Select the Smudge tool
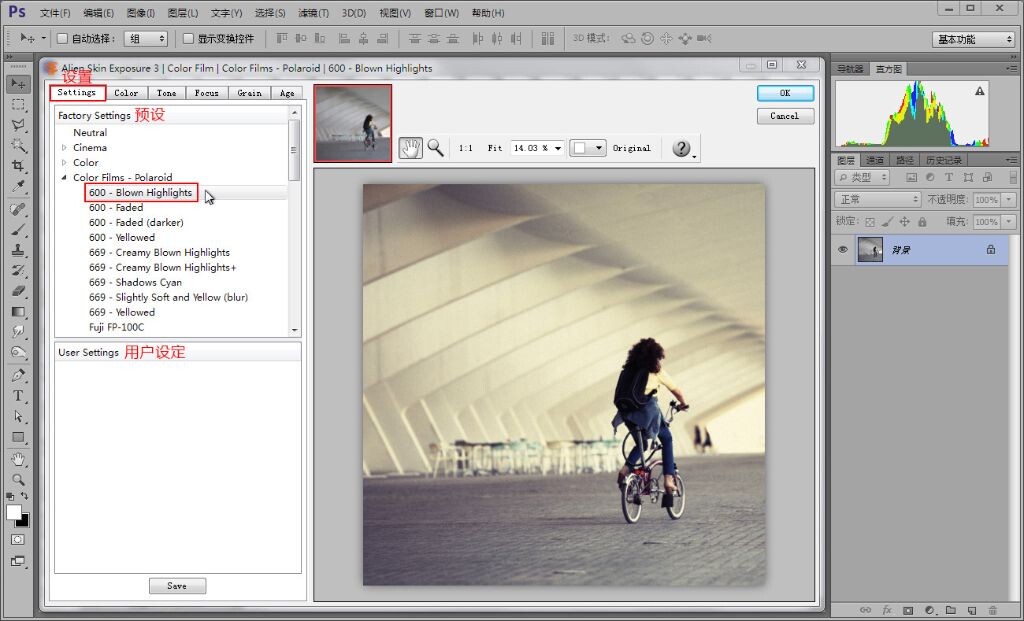The height and width of the screenshot is (621, 1024). tap(18, 332)
